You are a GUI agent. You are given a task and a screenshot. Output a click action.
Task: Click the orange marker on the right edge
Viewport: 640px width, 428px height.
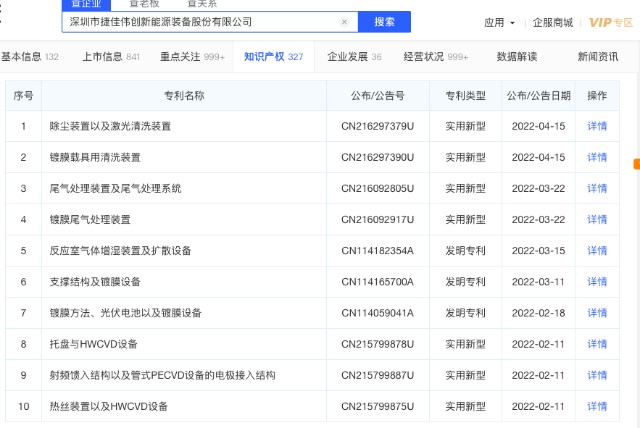[635, 164]
